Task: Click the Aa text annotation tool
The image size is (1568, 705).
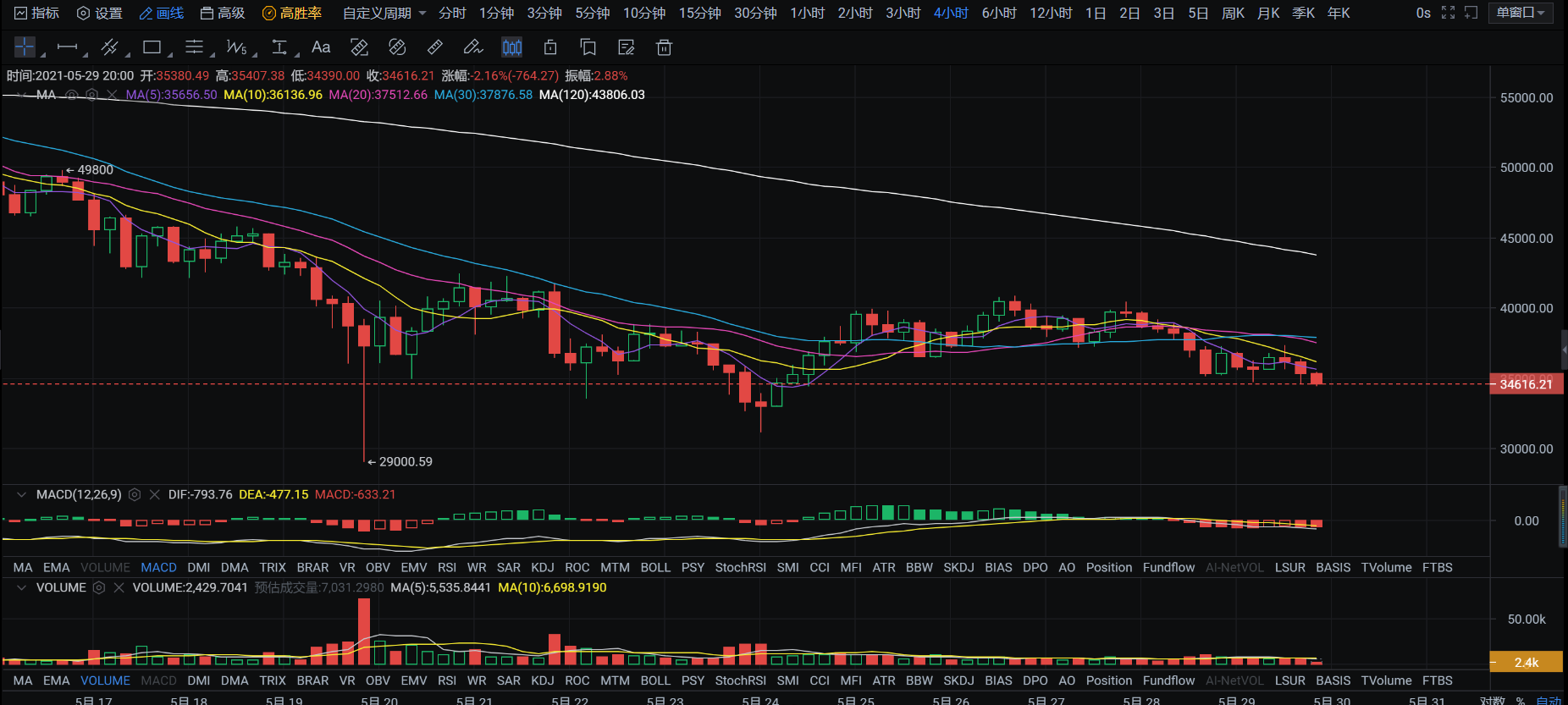Action: pyautogui.click(x=321, y=47)
